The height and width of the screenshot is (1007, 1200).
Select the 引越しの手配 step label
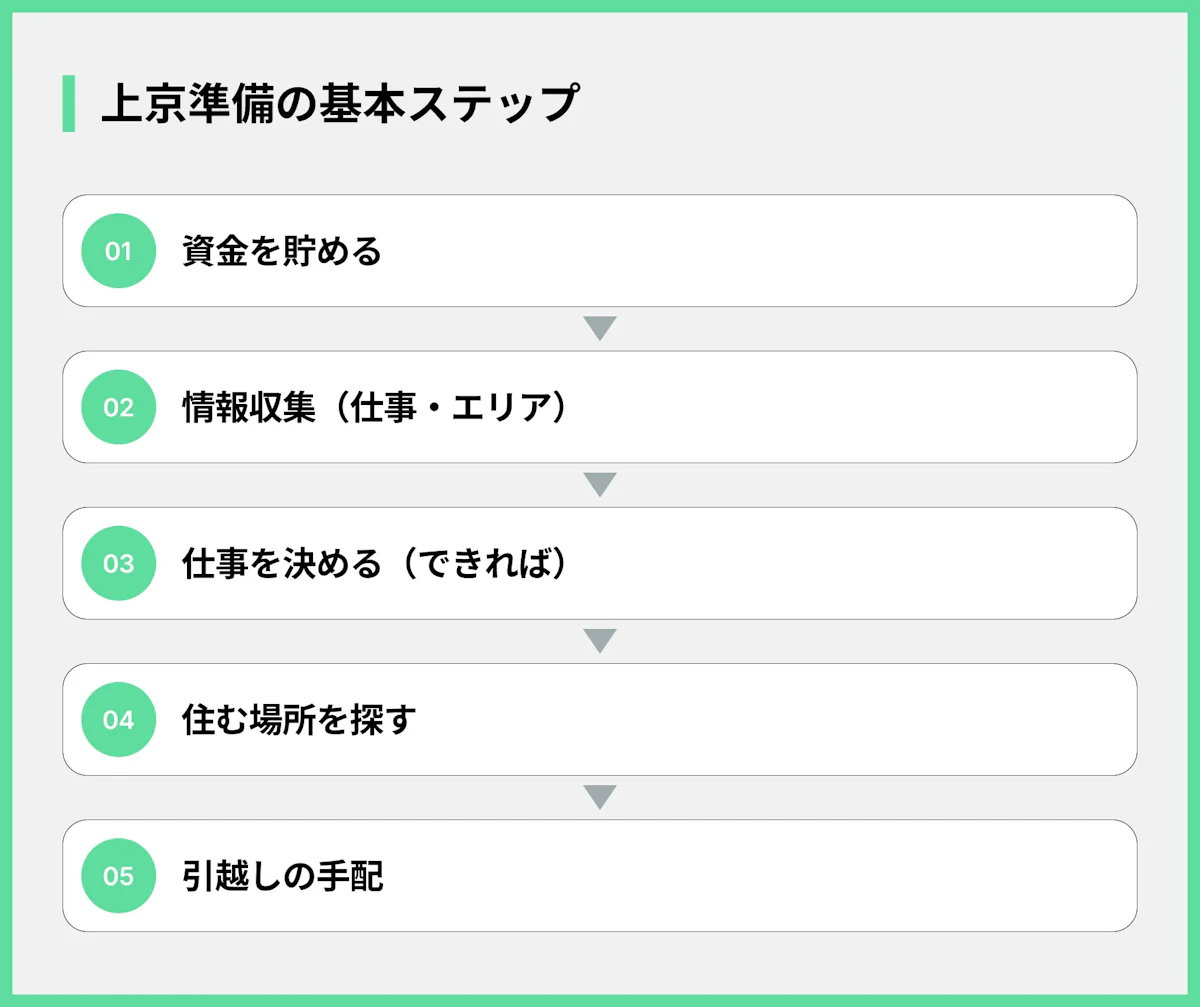click(x=283, y=876)
